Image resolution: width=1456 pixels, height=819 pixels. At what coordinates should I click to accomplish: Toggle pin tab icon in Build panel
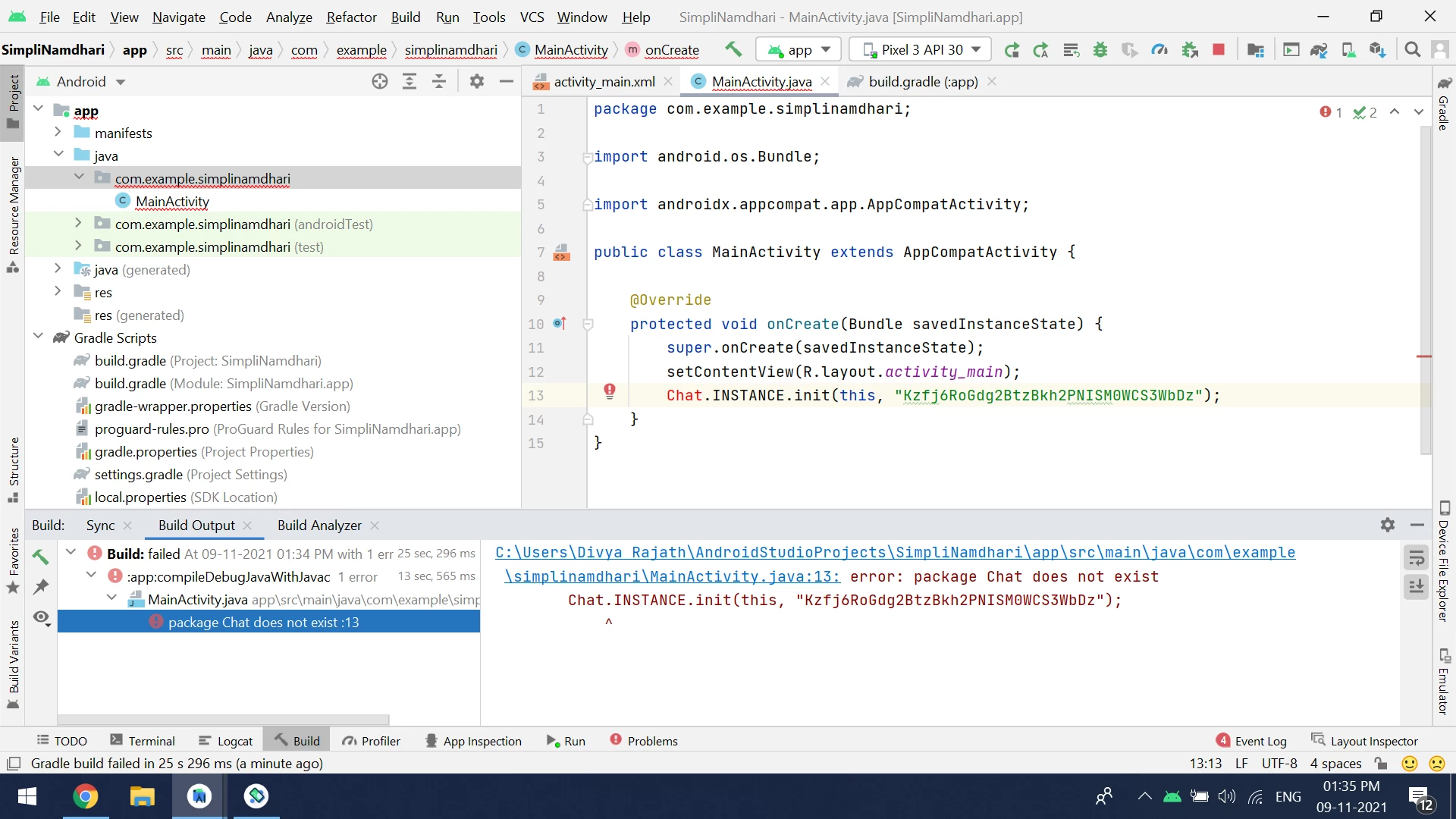pyautogui.click(x=41, y=587)
